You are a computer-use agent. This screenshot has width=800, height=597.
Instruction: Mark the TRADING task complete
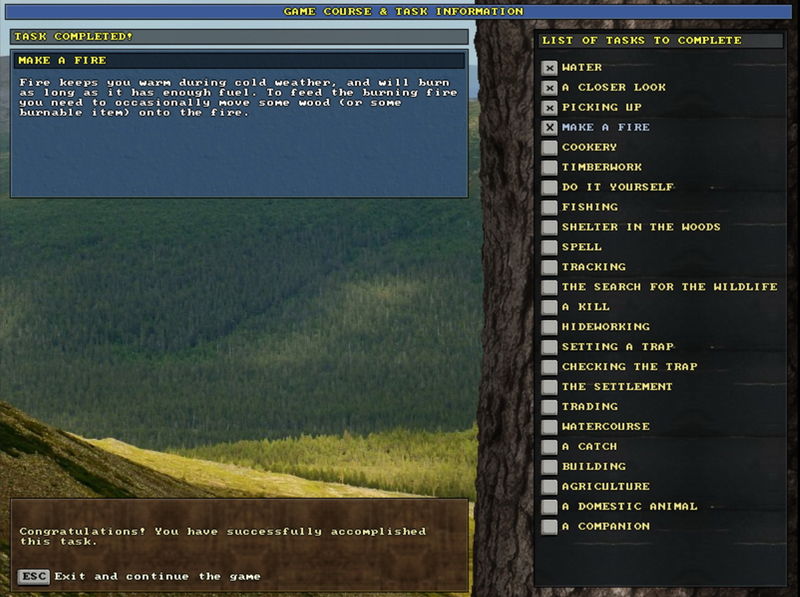click(548, 407)
